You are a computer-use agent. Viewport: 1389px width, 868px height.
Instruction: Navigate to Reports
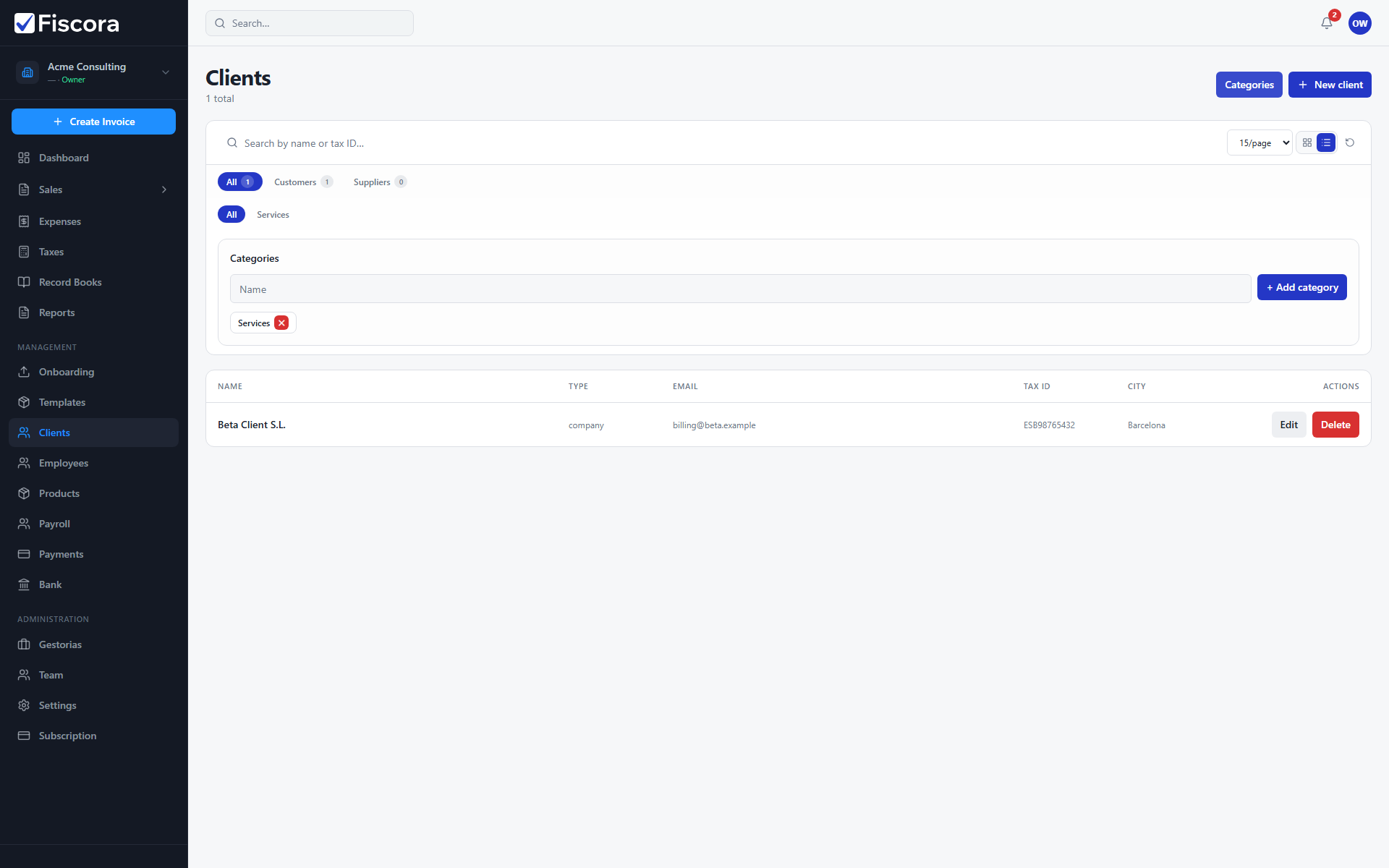(x=93, y=312)
